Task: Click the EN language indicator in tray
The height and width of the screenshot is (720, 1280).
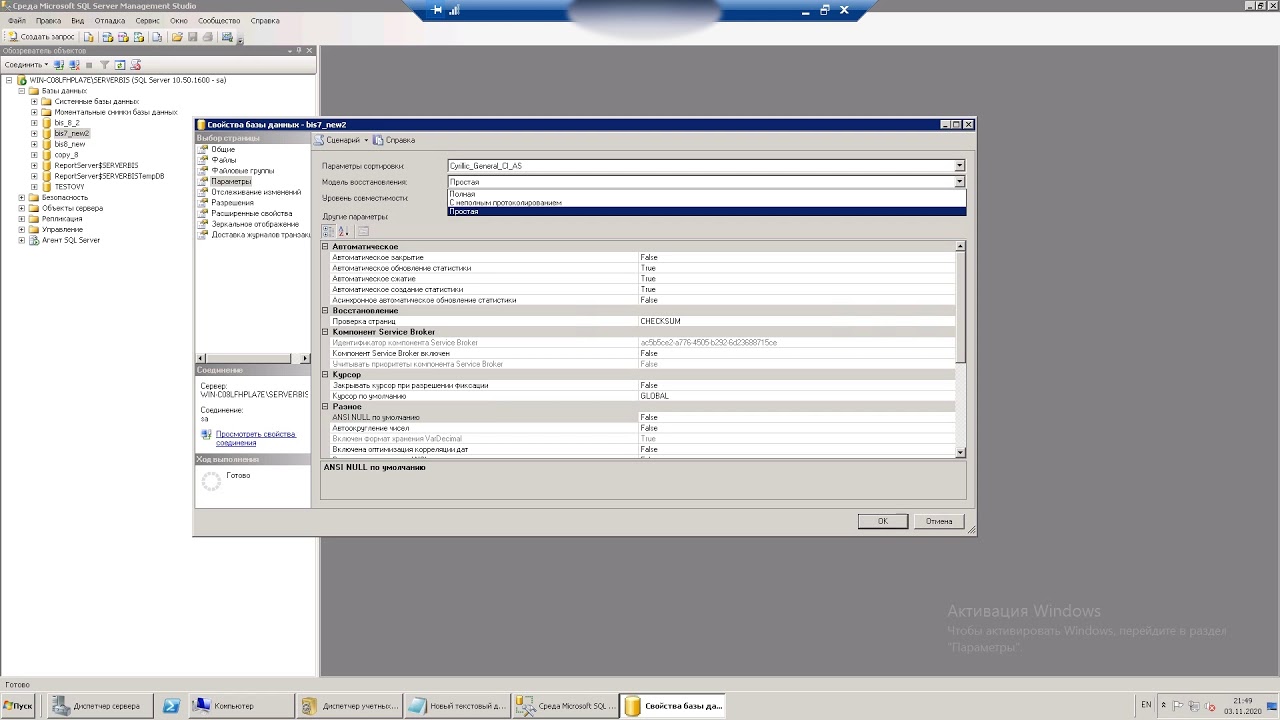Action: pyautogui.click(x=1146, y=705)
